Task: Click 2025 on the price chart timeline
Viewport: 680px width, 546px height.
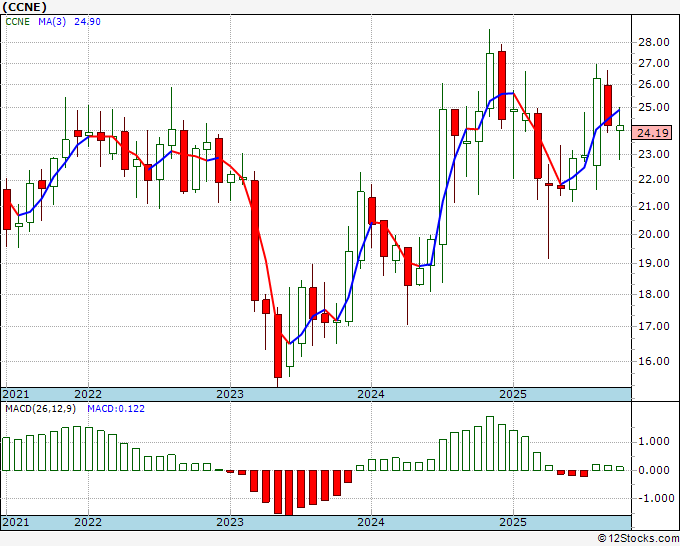Action: [x=513, y=394]
